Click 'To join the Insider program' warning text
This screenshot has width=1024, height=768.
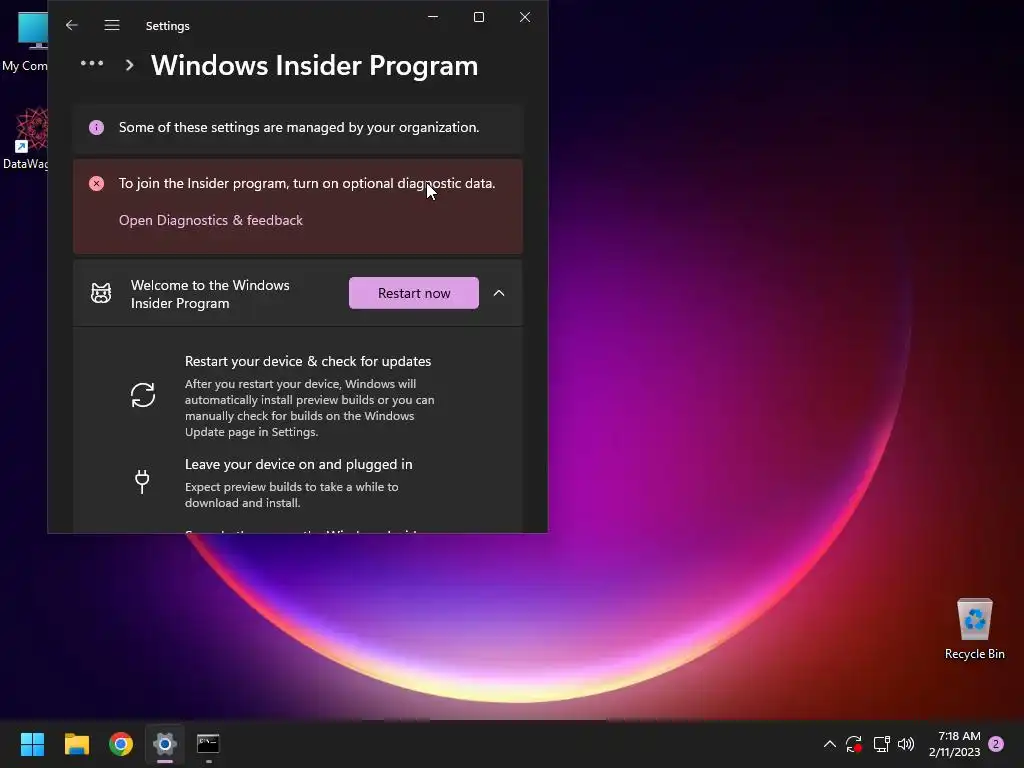307,184
